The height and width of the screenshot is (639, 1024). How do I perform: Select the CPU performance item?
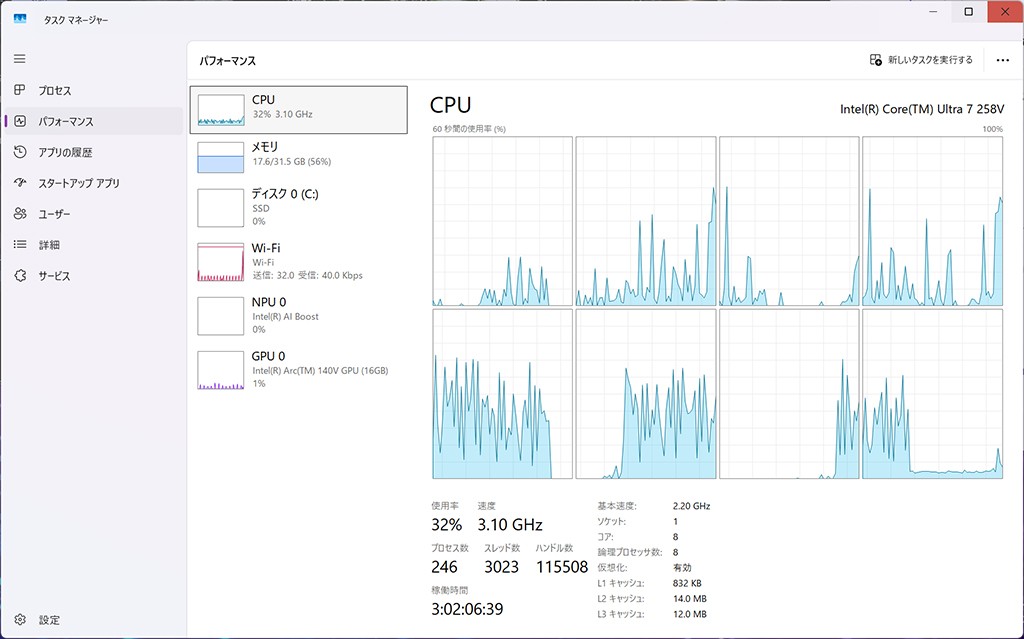(x=298, y=109)
